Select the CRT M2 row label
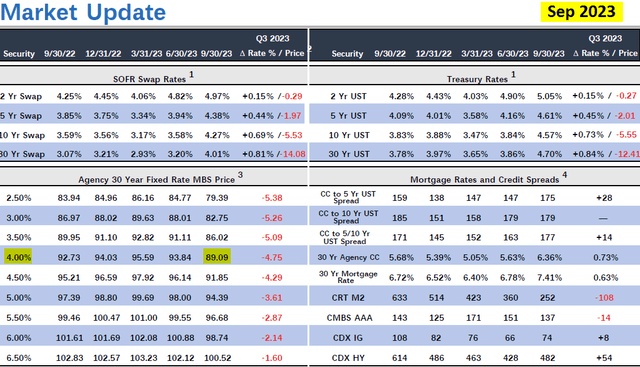Viewport: 640px width, 367px height. point(348,298)
